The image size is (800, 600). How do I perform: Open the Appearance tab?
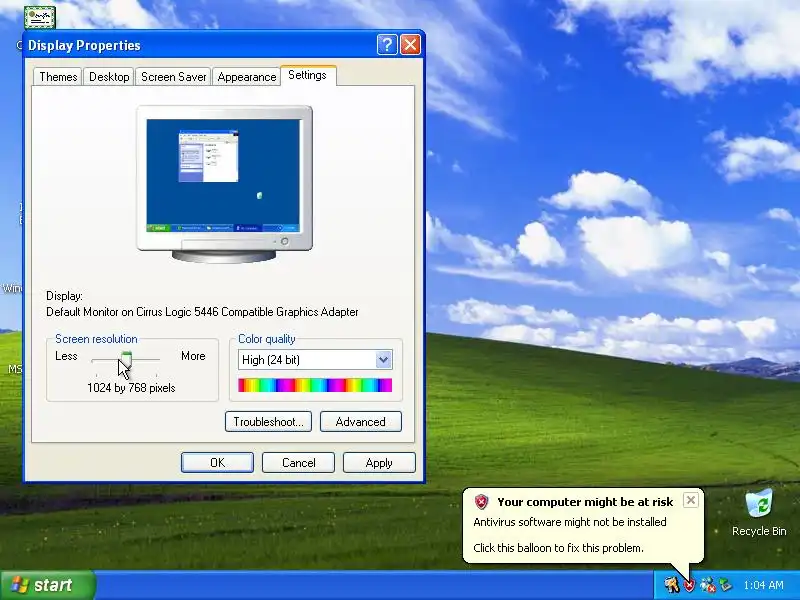point(246,77)
